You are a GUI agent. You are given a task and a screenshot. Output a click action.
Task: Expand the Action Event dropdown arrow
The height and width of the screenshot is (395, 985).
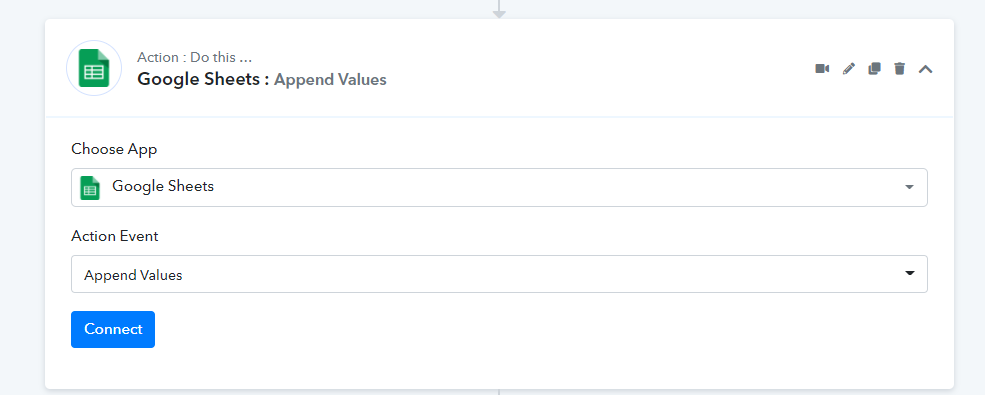pyautogui.click(x=909, y=273)
